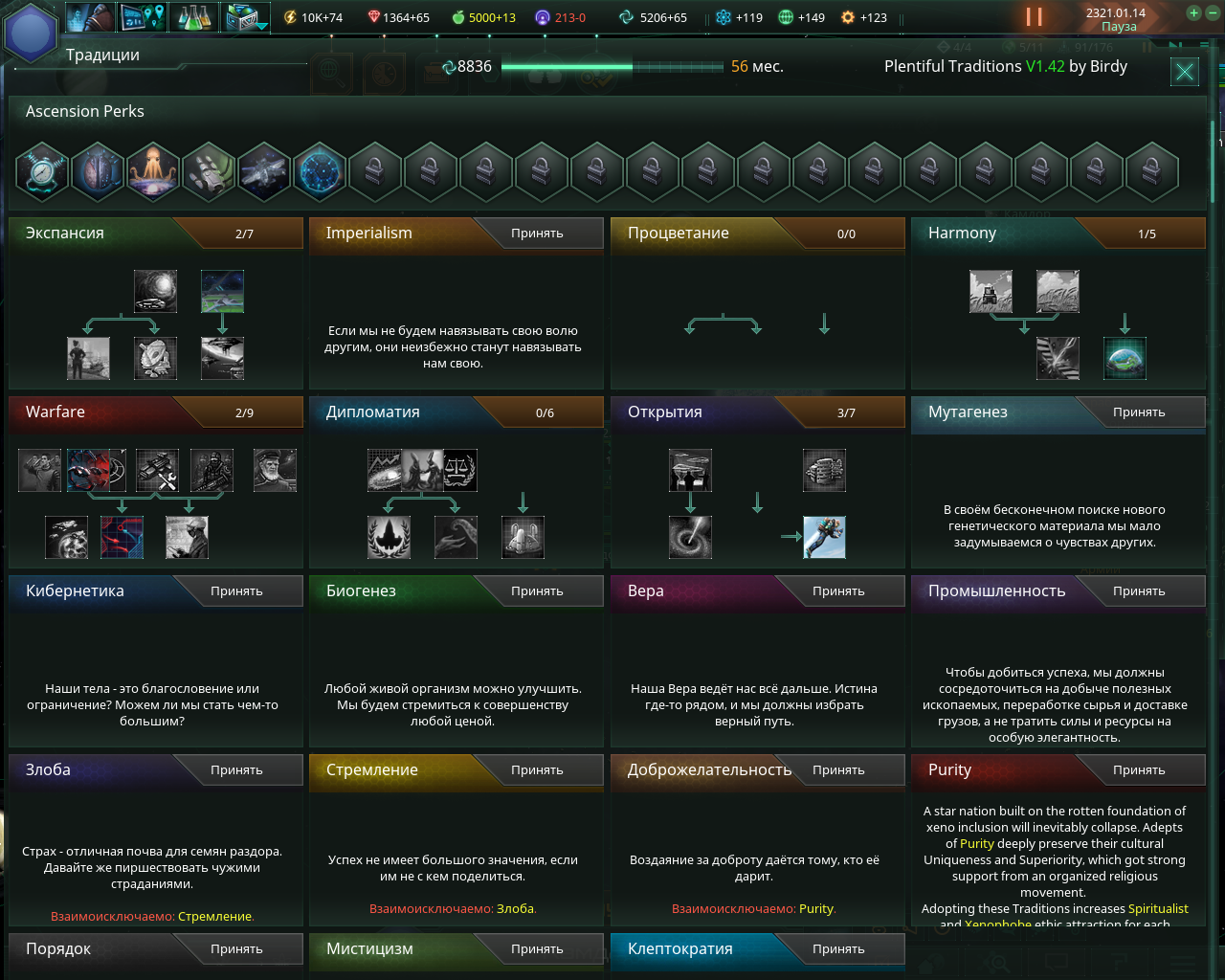Screen dimensions: 1225x980
Task: Select the DNA helix tradition in Harmony
Action: 1058,358
